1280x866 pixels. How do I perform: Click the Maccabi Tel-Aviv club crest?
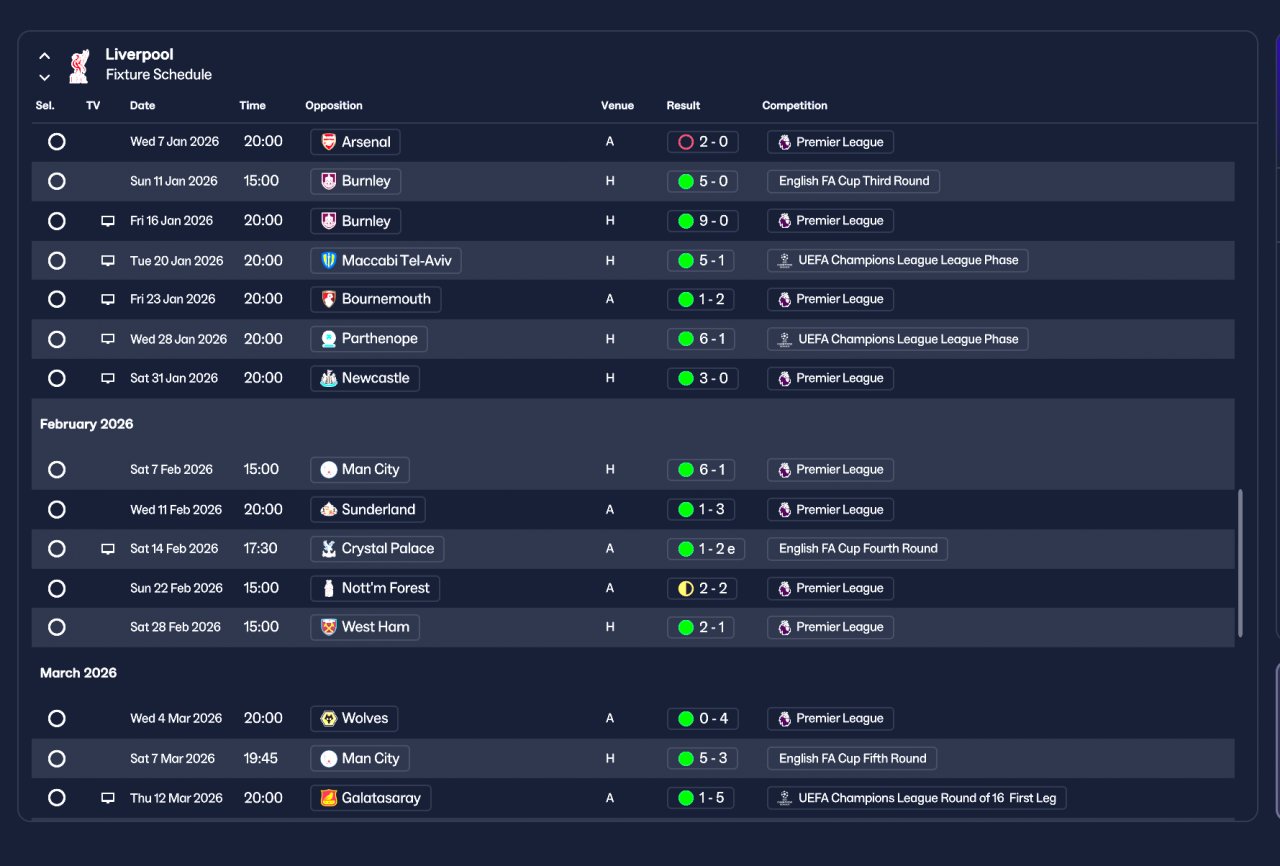pyautogui.click(x=328, y=261)
